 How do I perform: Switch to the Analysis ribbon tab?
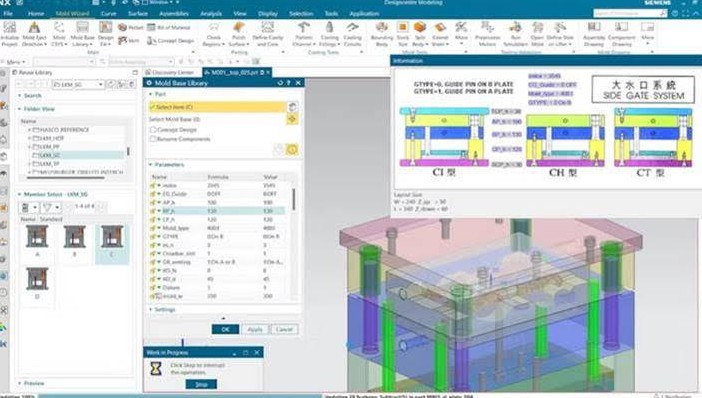coord(211,13)
